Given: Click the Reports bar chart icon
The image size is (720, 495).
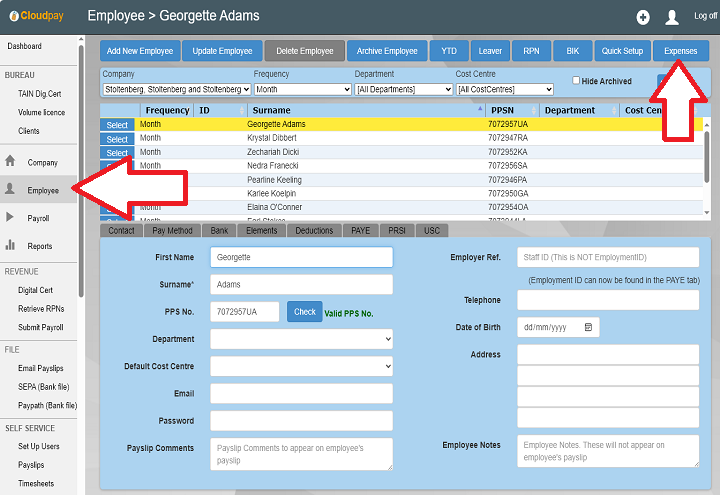Looking at the screenshot, I should tap(10, 245).
